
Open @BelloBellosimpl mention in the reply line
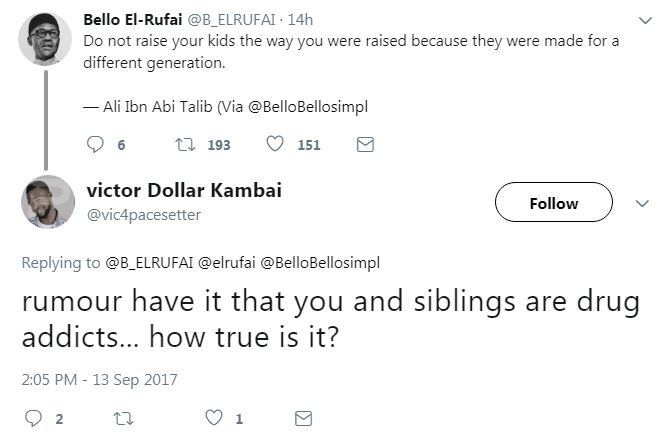pos(320,263)
